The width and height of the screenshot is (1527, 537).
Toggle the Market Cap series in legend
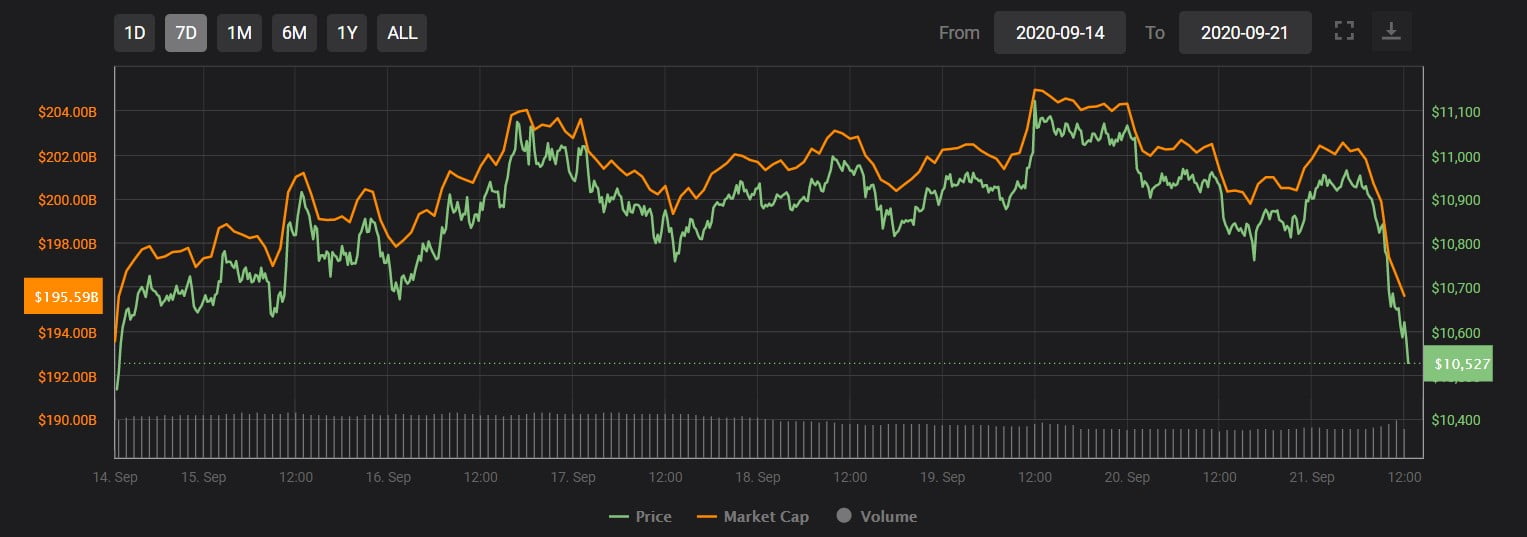click(765, 517)
